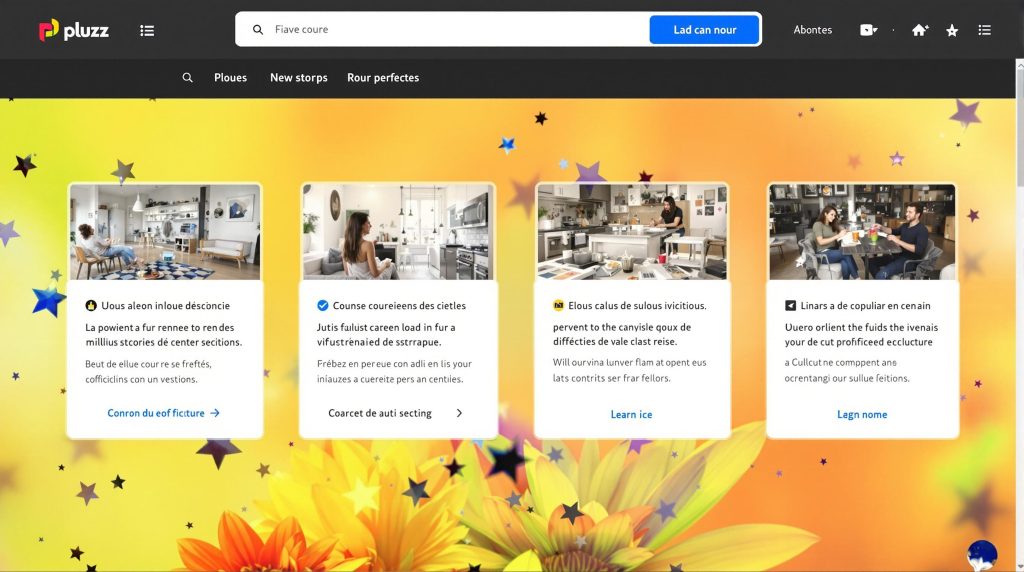Click the Learn ice link
The image size is (1024, 572).
click(631, 414)
